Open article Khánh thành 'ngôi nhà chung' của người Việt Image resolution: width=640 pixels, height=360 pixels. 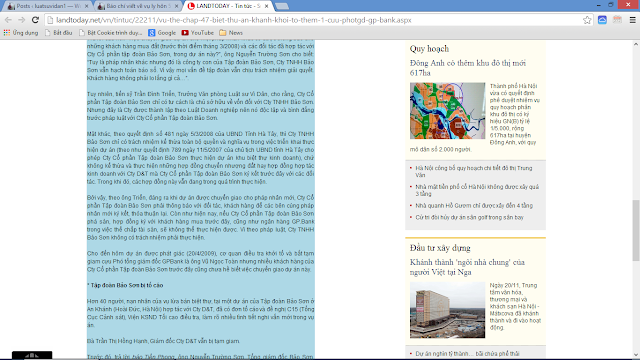tap(467, 267)
